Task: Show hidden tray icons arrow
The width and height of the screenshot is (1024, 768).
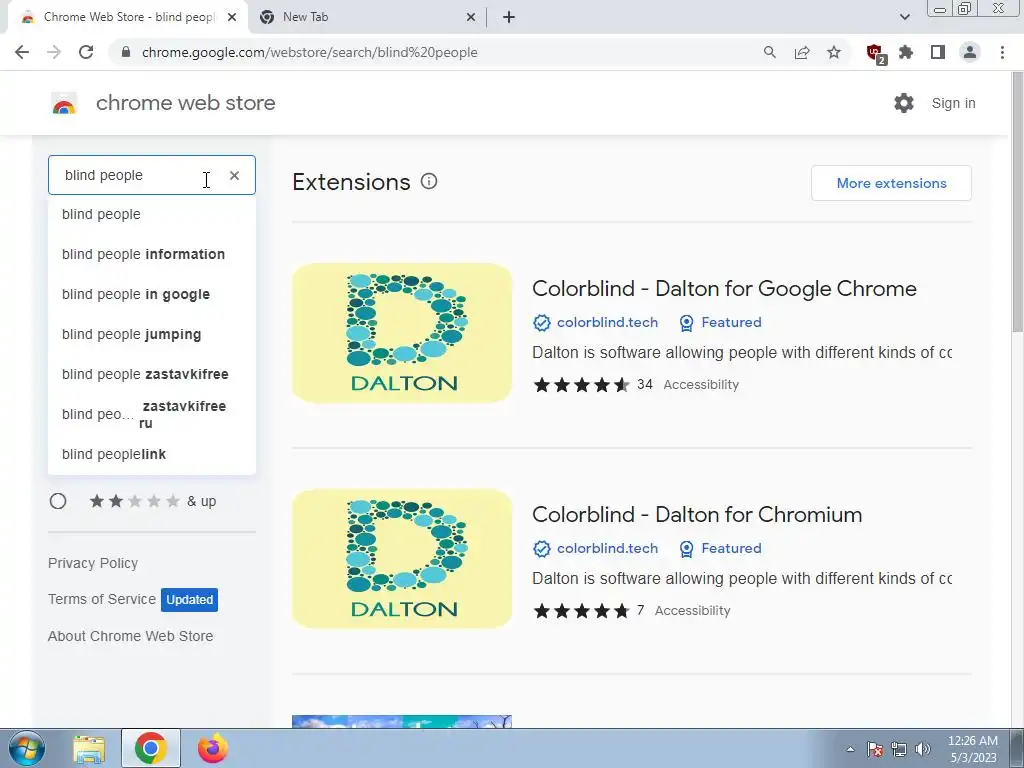Action: [850, 749]
